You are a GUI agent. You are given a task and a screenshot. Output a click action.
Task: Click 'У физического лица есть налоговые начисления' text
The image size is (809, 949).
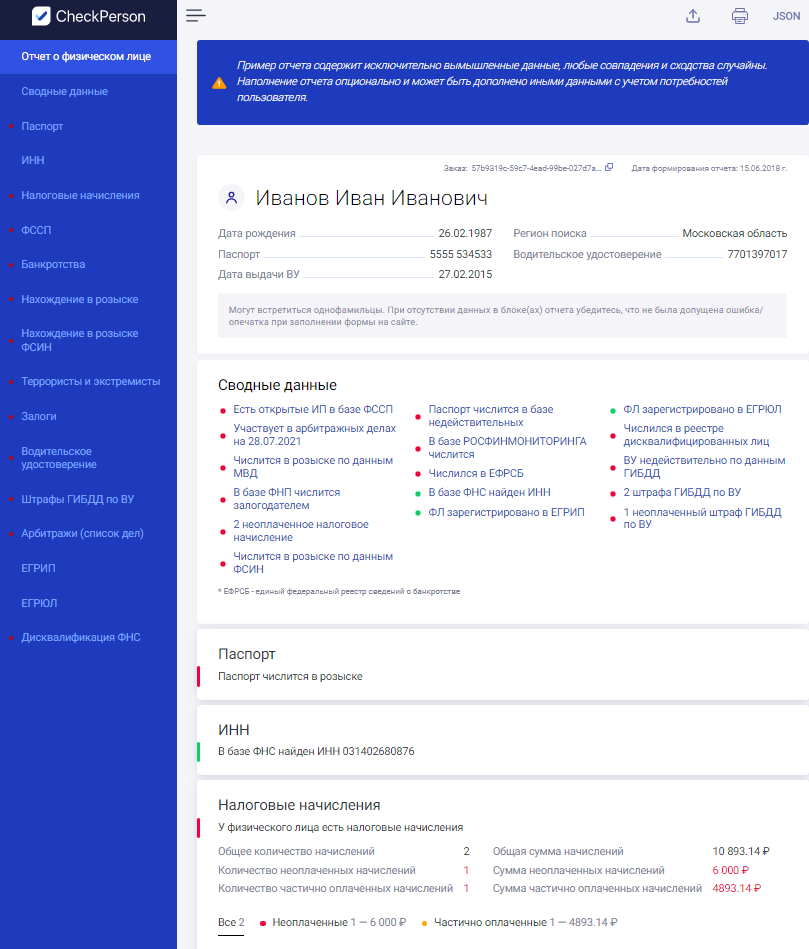coord(340,827)
